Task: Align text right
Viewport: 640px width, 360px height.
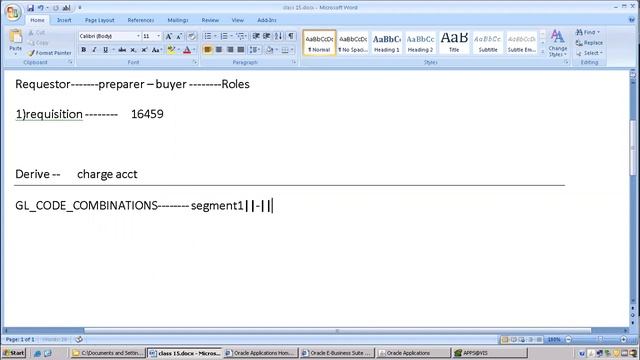Action: 230,50
